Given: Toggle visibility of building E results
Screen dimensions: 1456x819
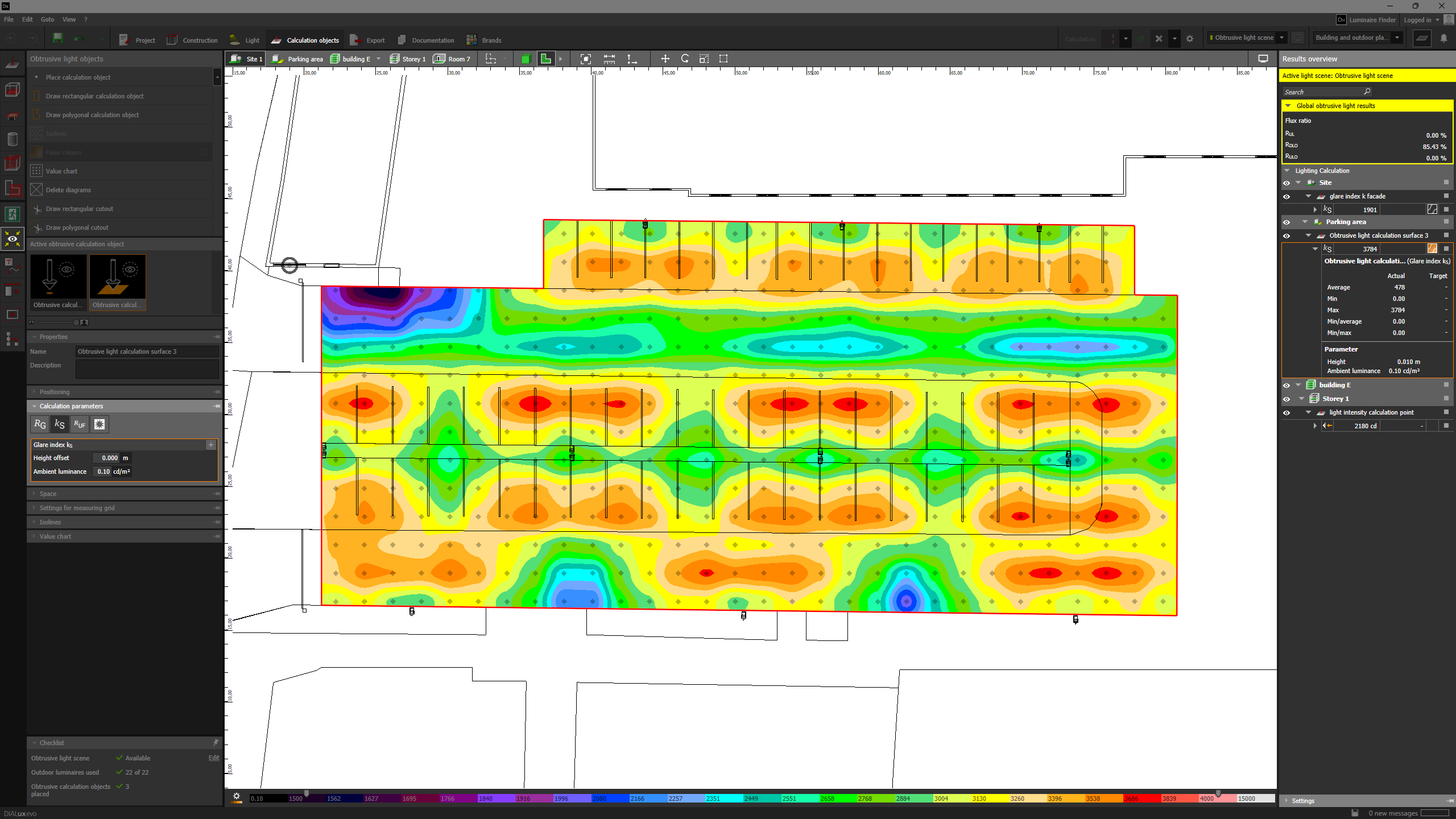Looking at the screenshot, I should [1287, 385].
